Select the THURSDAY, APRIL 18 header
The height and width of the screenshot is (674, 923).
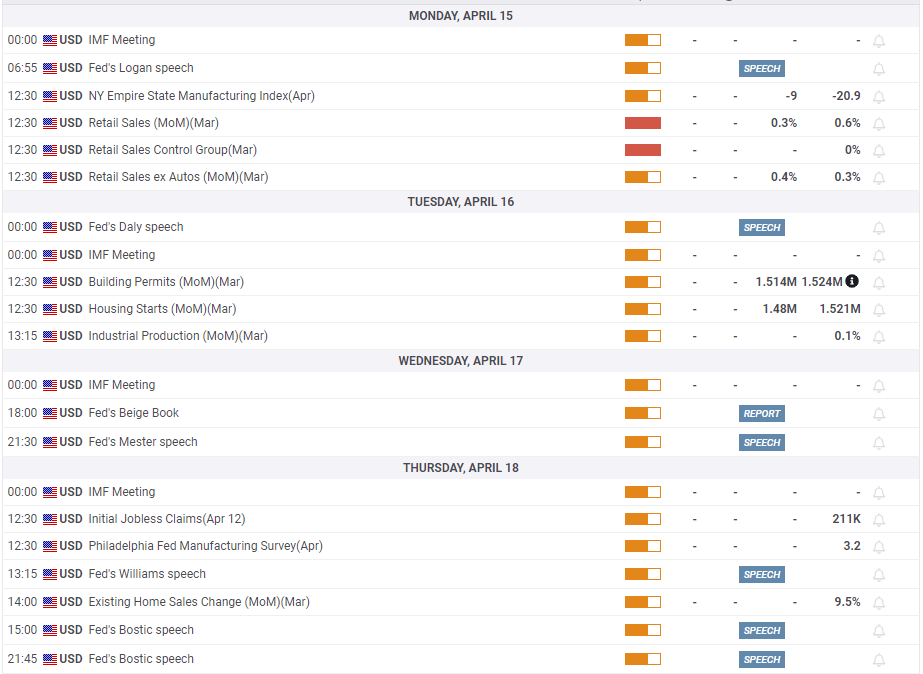pos(461,468)
